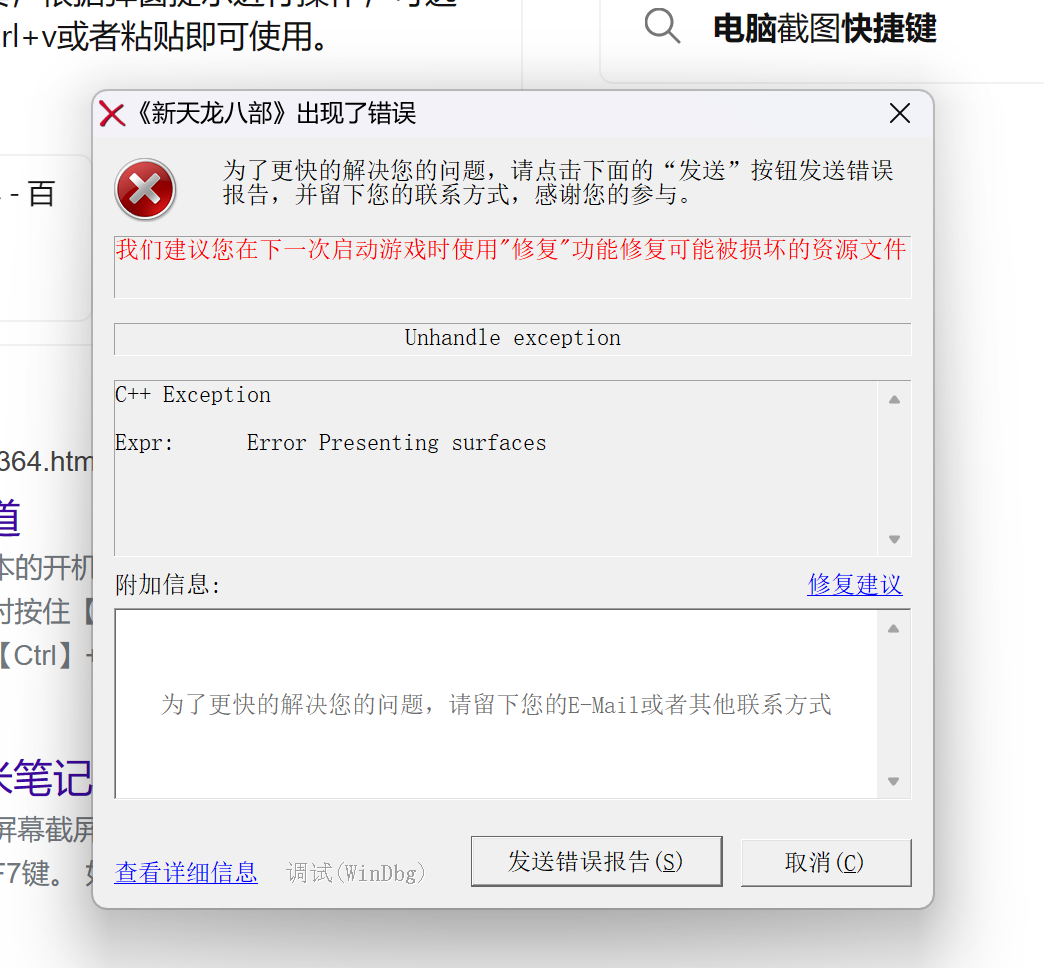This screenshot has width=1044, height=968.
Task: Click the dialog title 出现了错误
Action: [x=356, y=114]
